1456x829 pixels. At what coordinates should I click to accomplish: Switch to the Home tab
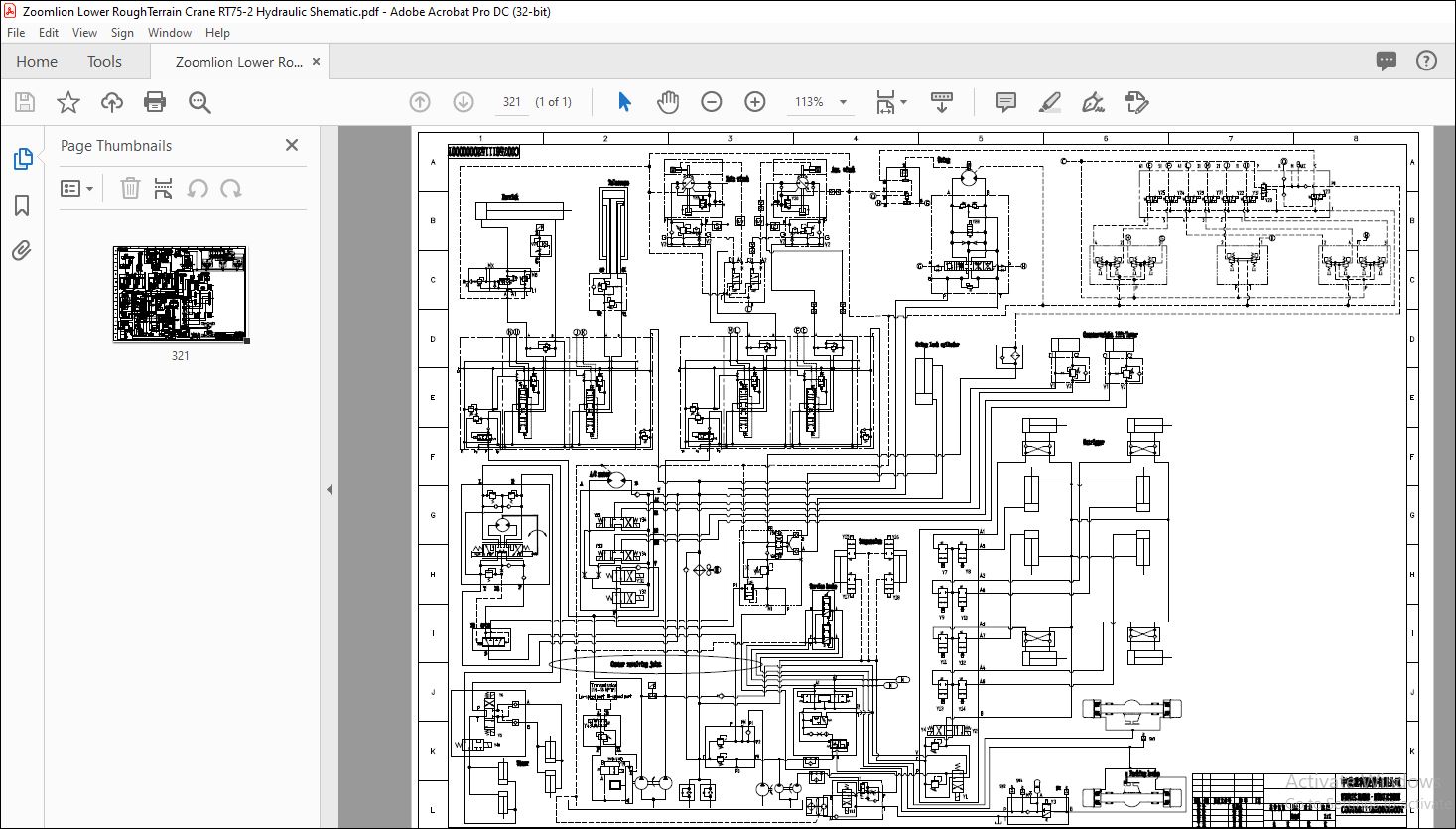37,62
